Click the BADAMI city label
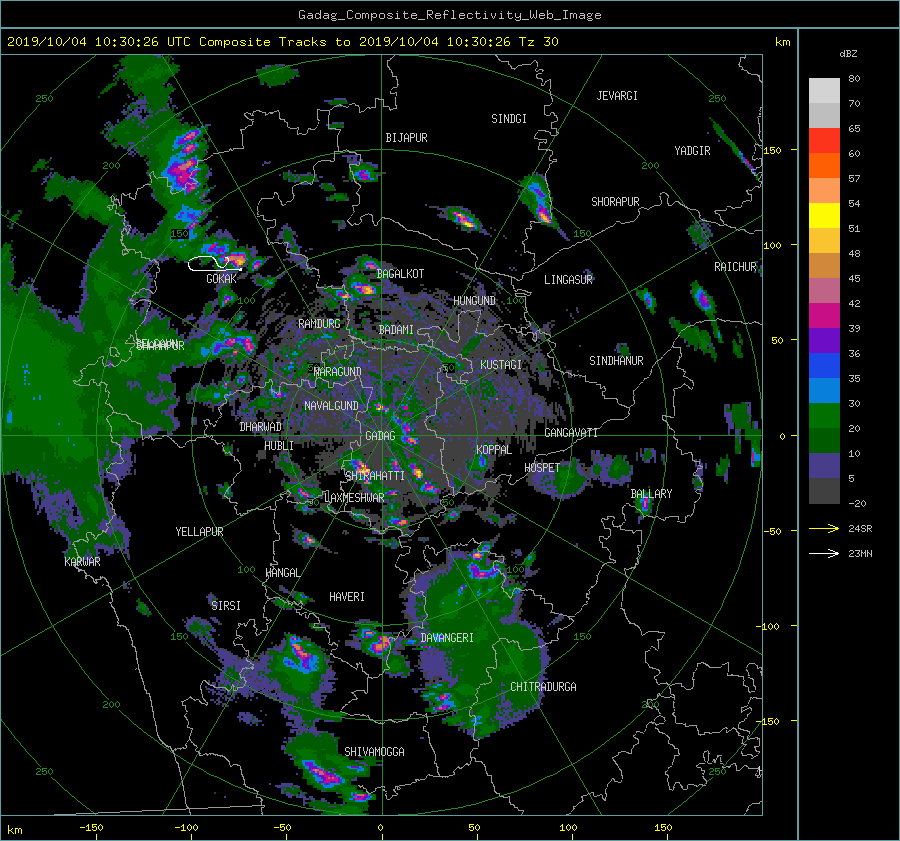This screenshot has width=900, height=841. coord(396,330)
